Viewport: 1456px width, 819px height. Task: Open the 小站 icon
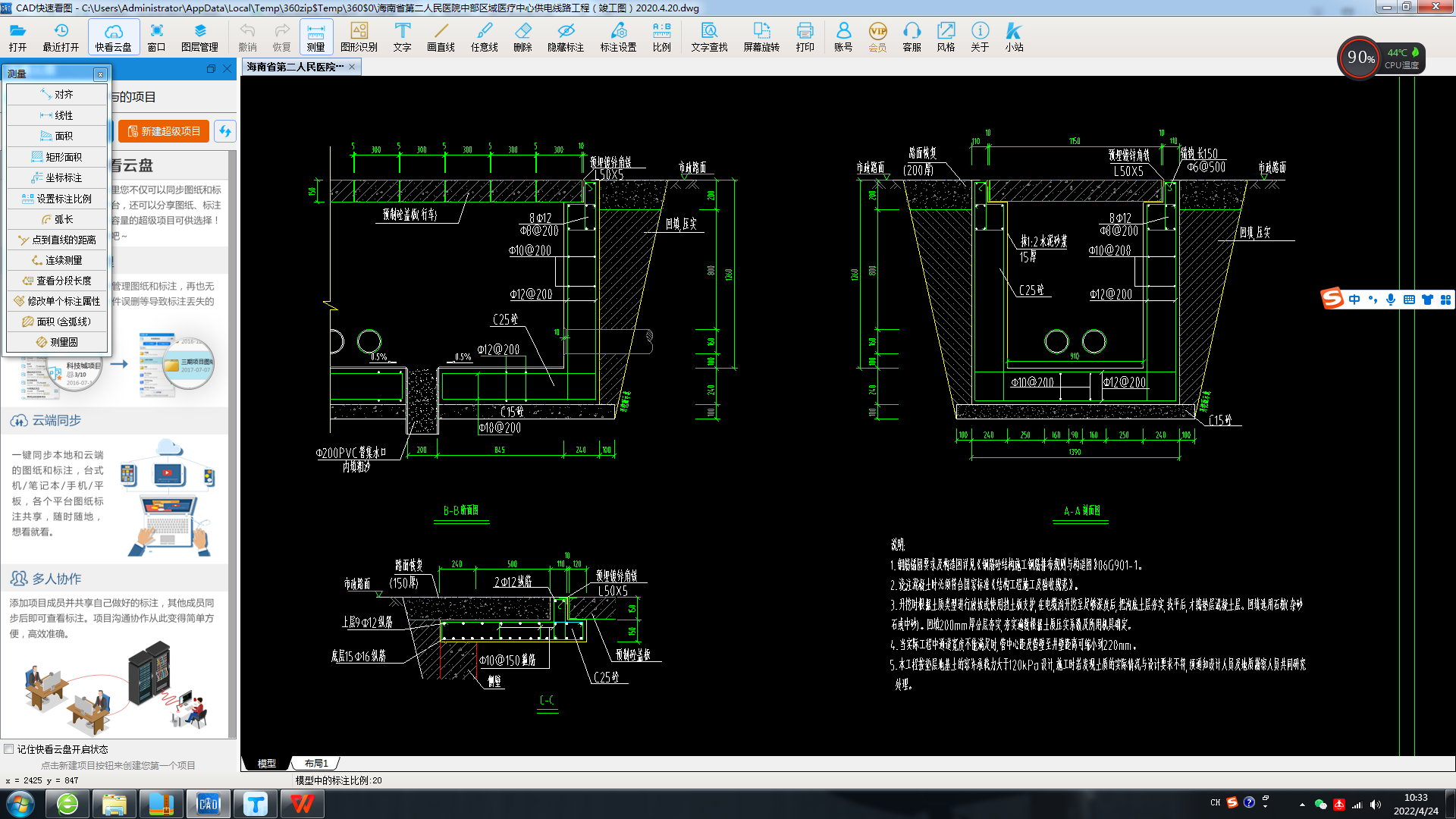[x=1014, y=36]
